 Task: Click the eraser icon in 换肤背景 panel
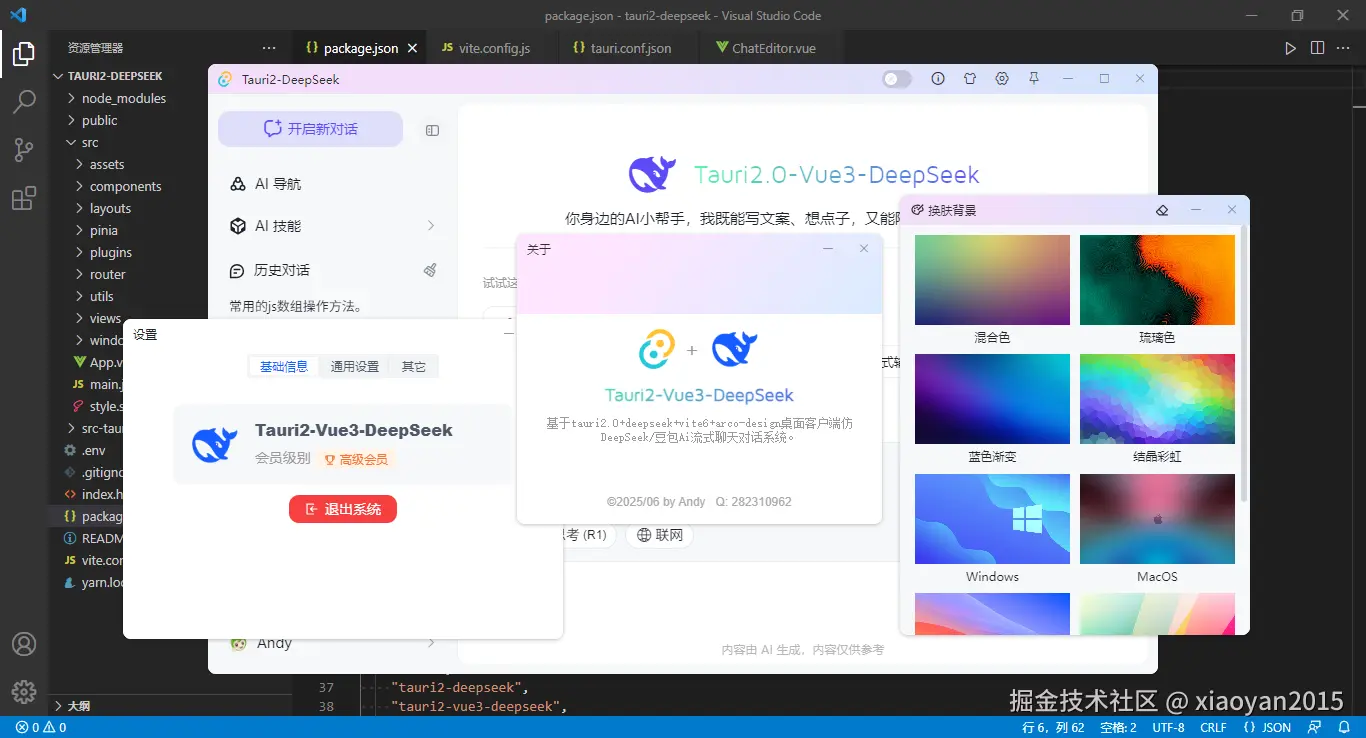(x=1162, y=210)
